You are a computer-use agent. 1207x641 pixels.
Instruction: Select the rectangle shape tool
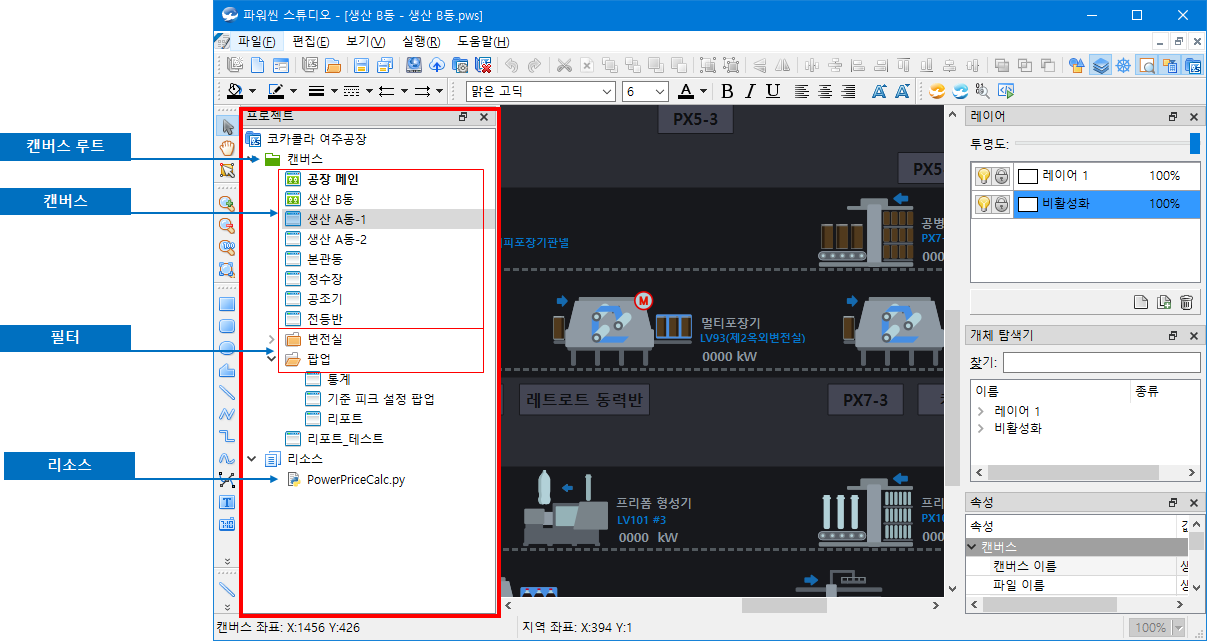point(227,304)
